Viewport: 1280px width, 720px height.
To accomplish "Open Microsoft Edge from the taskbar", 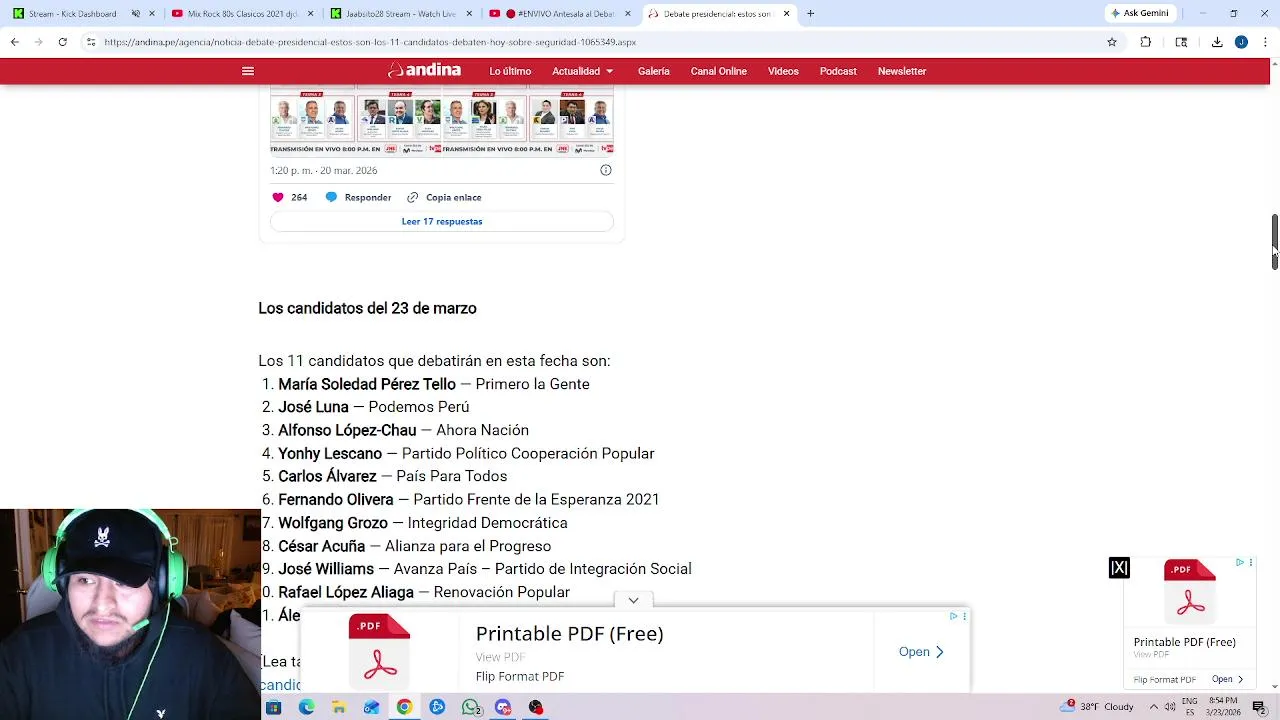I will [306, 707].
